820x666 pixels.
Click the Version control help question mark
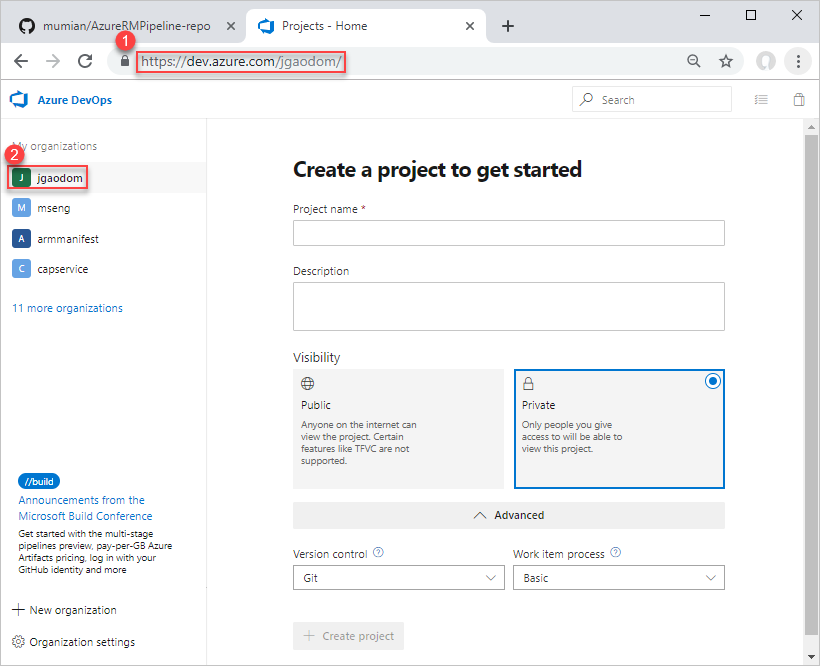(x=378, y=552)
